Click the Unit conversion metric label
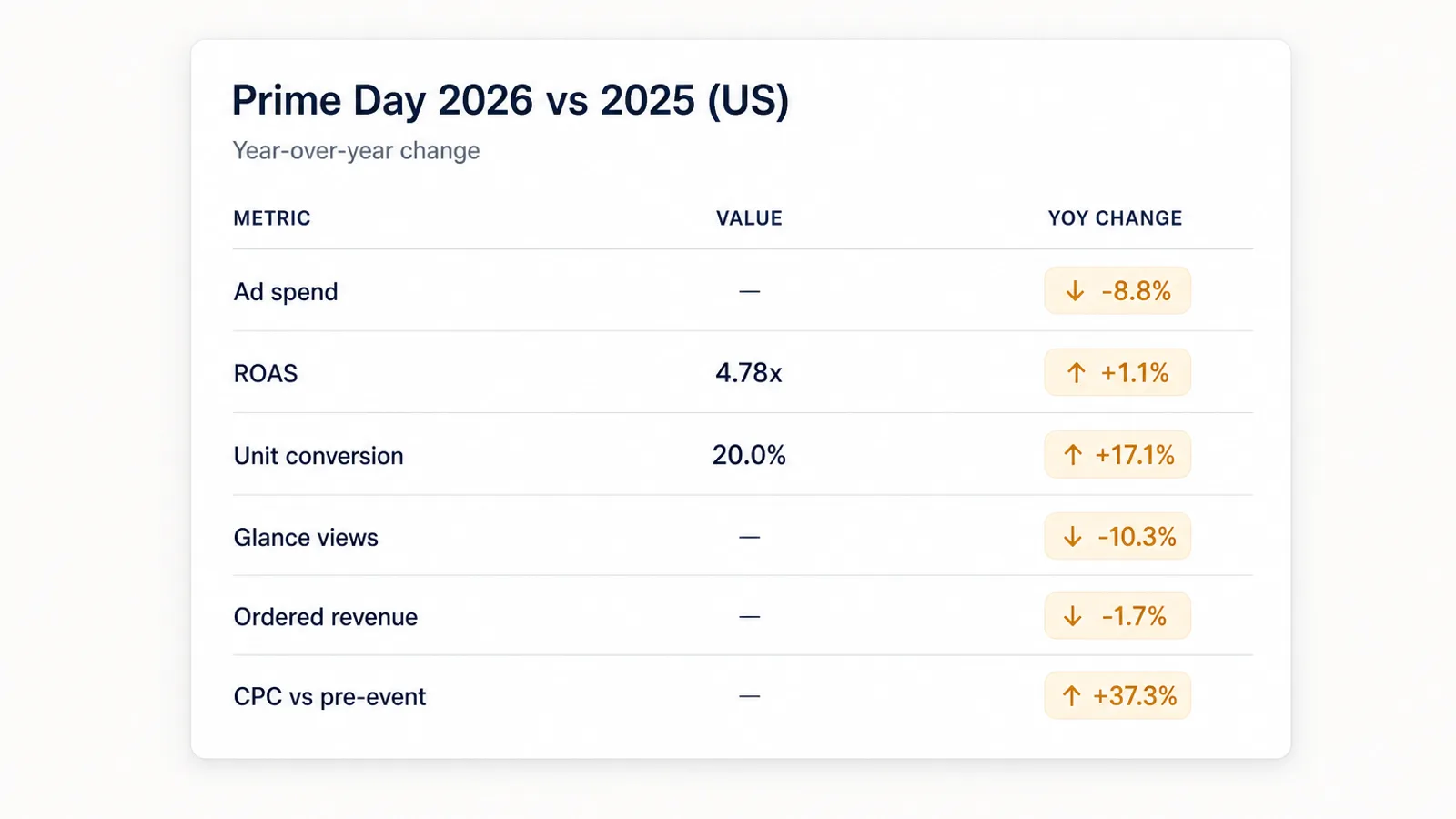The image size is (1456, 819). (318, 456)
